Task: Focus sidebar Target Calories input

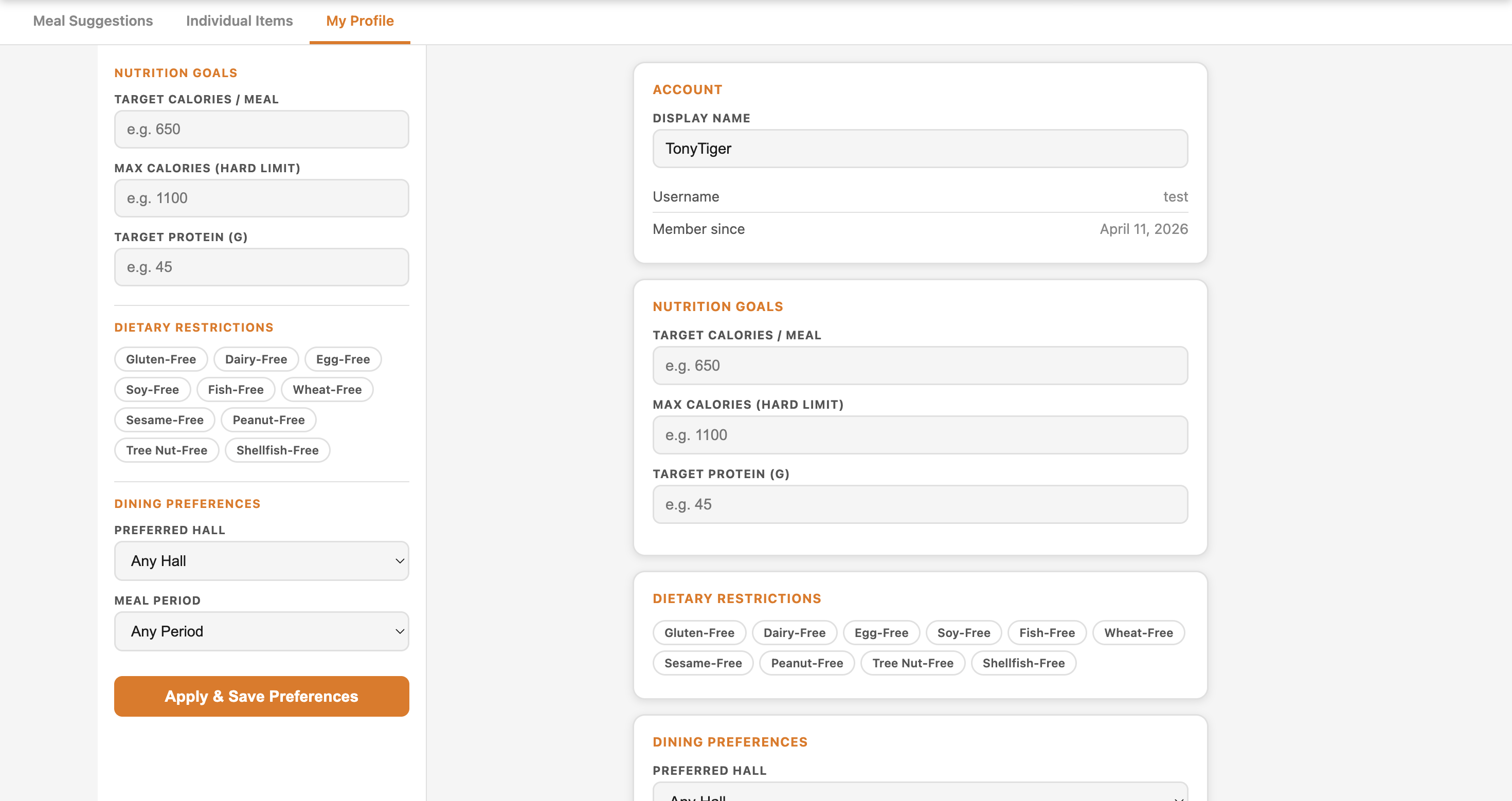Action: pos(261,129)
